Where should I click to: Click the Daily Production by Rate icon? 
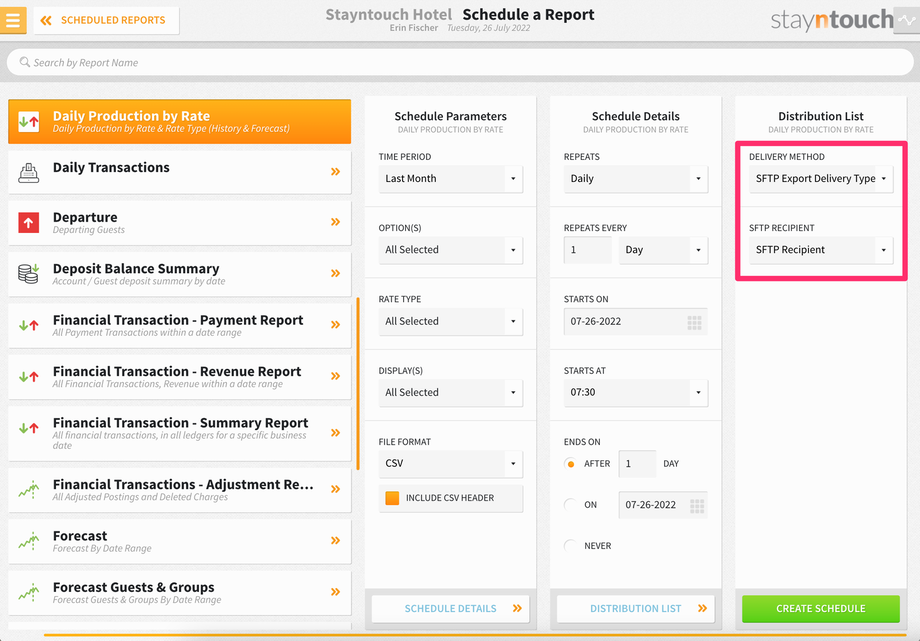click(29, 122)
